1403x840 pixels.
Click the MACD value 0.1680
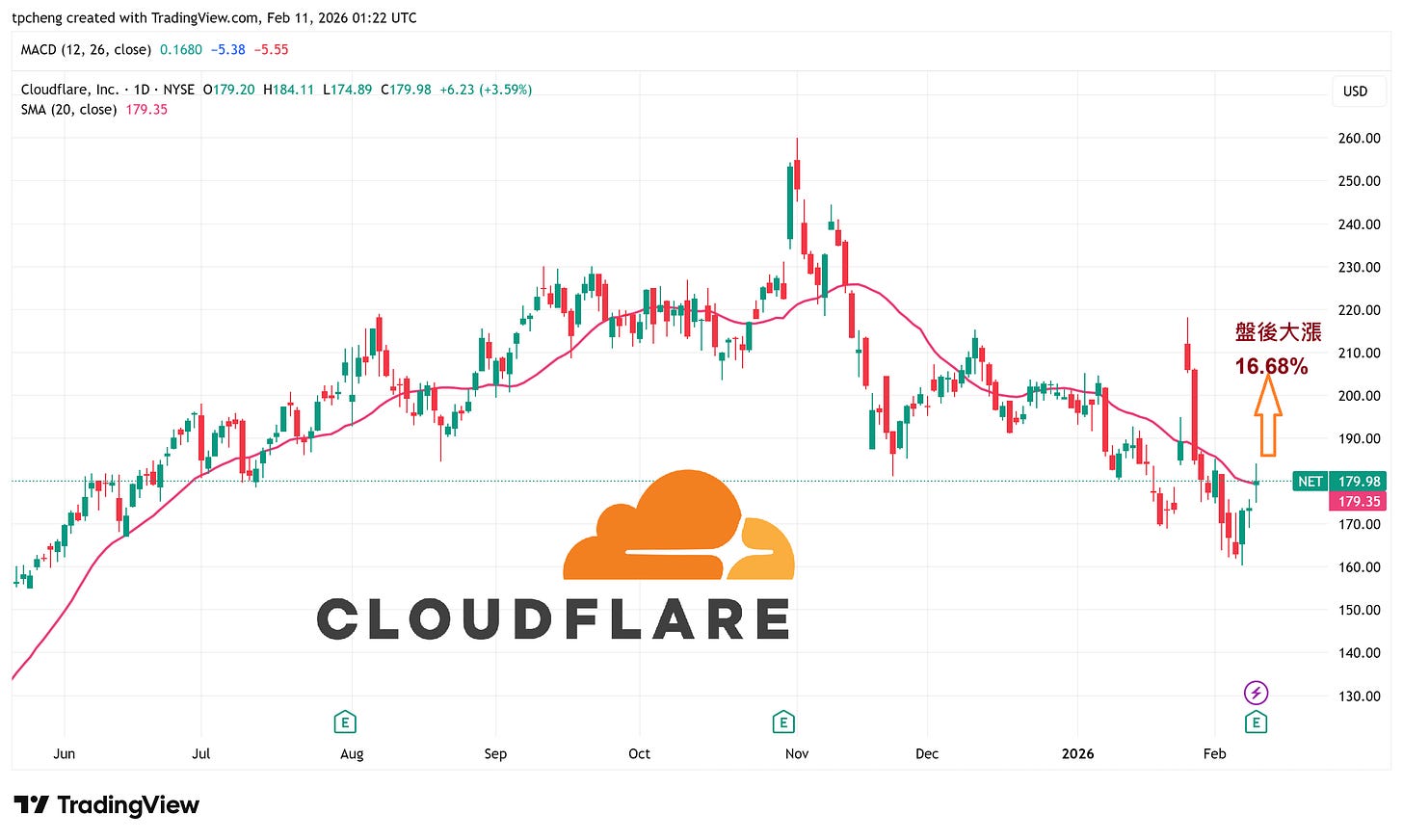coord(181,49)
